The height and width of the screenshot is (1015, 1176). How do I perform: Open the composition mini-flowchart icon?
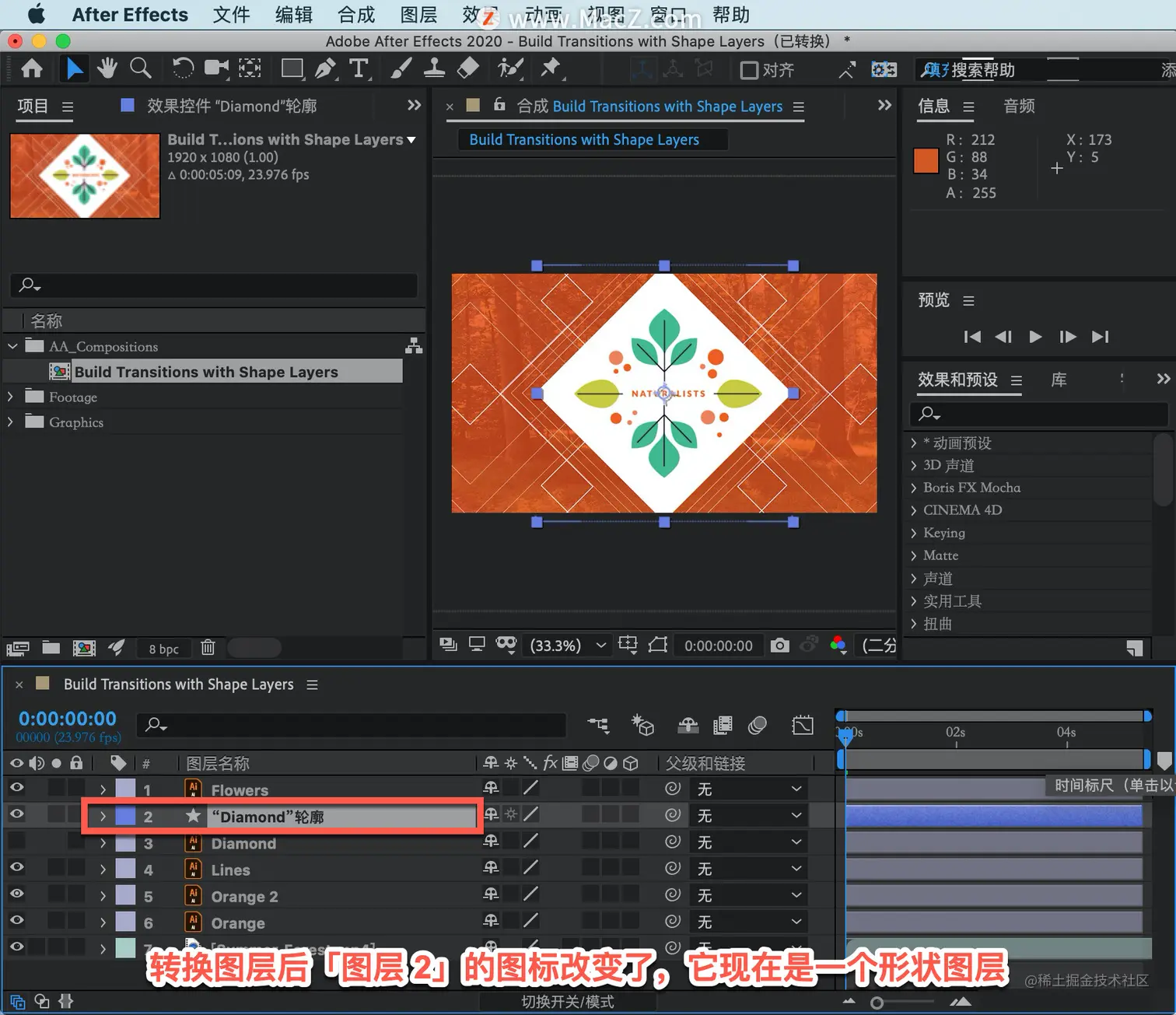[x=598, y=725]
